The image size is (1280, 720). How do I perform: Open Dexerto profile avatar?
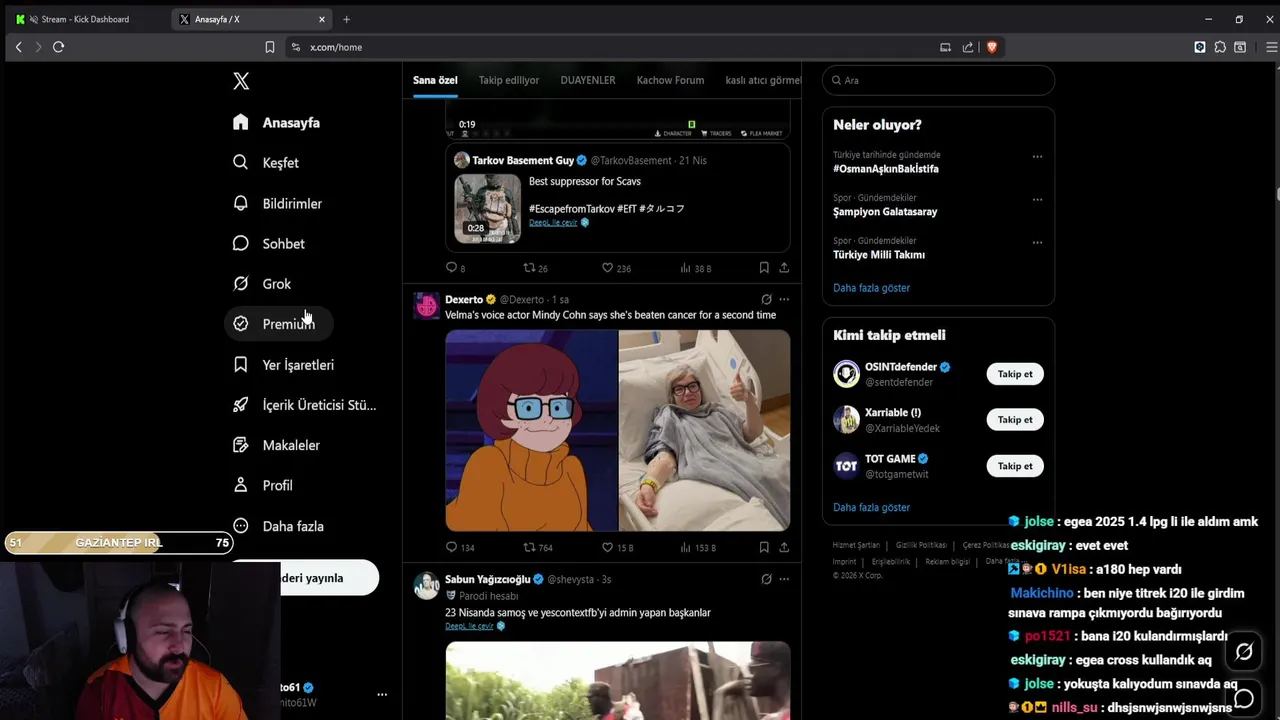pyautogui.click(x=427, y=306)
